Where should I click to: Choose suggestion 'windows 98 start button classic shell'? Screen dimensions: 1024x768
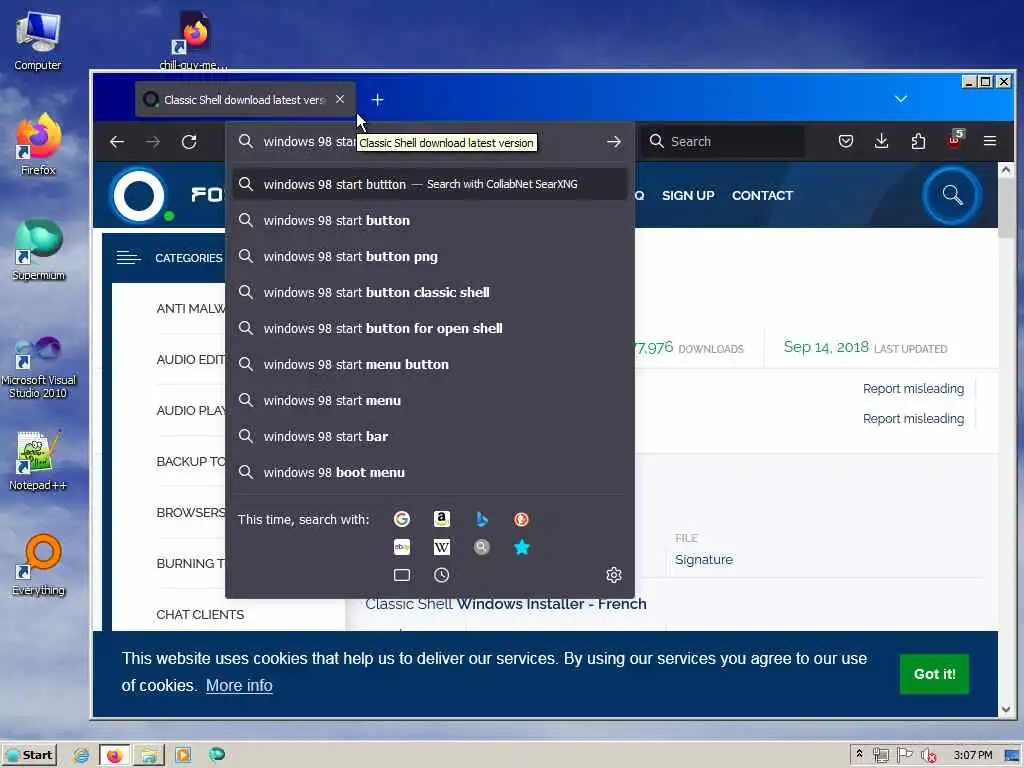point(430,292)
